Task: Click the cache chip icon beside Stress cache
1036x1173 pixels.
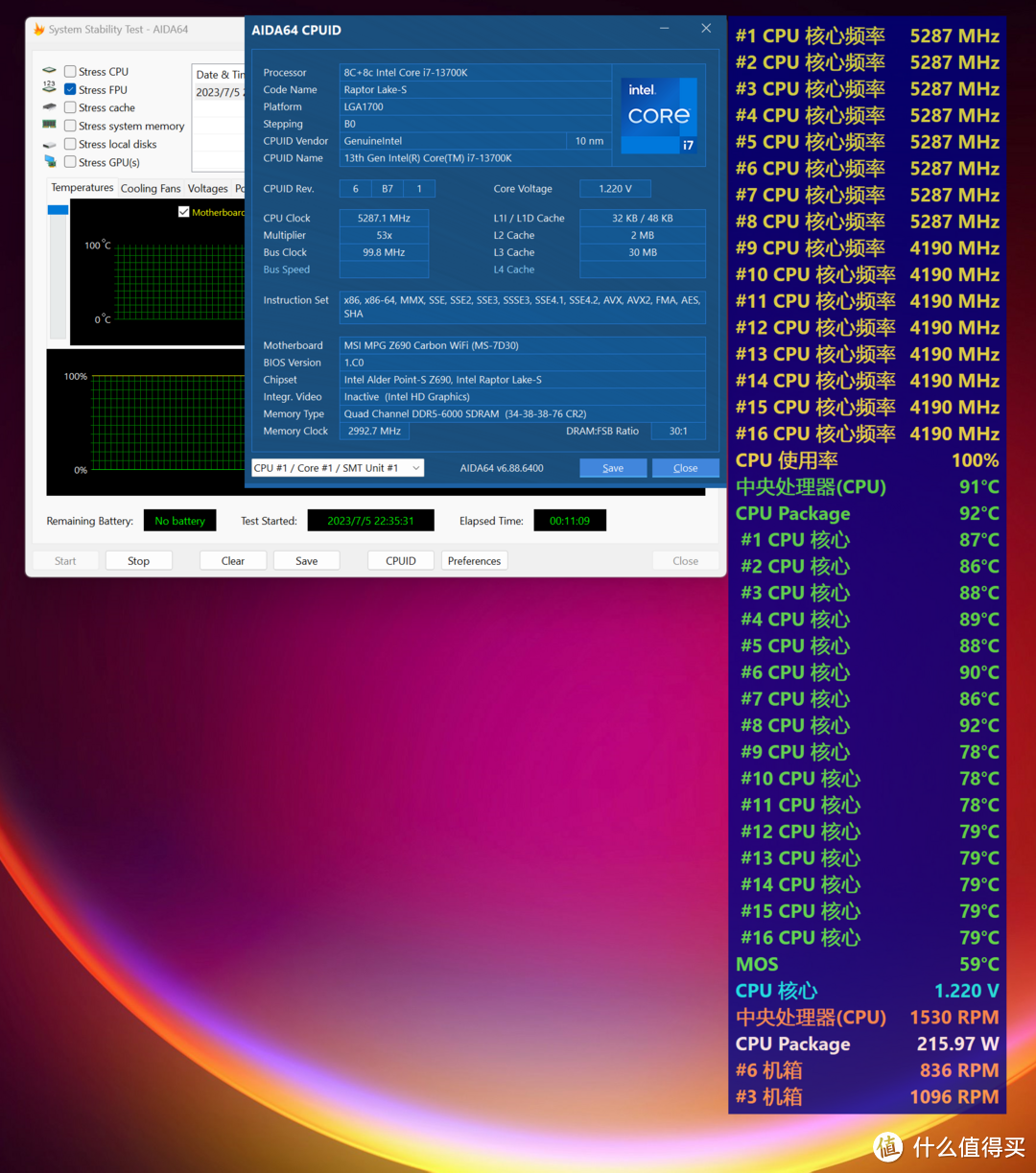Action: coord(50,107)
